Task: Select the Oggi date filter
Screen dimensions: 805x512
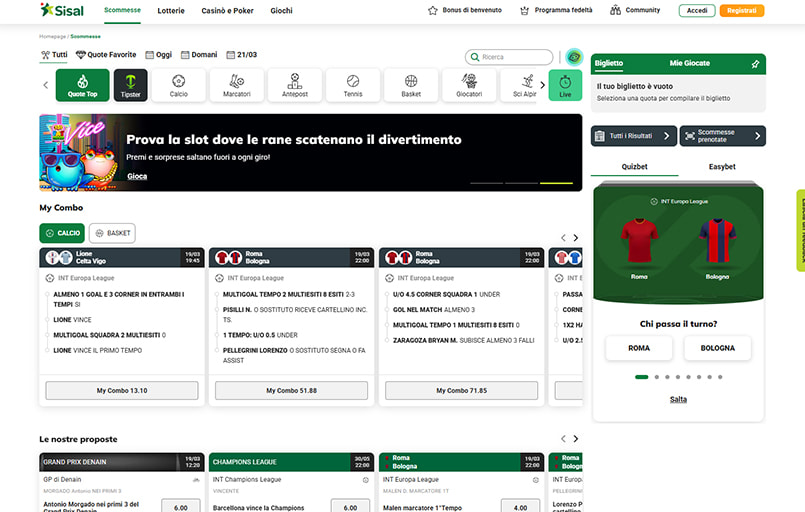Action: pos(158,55)
